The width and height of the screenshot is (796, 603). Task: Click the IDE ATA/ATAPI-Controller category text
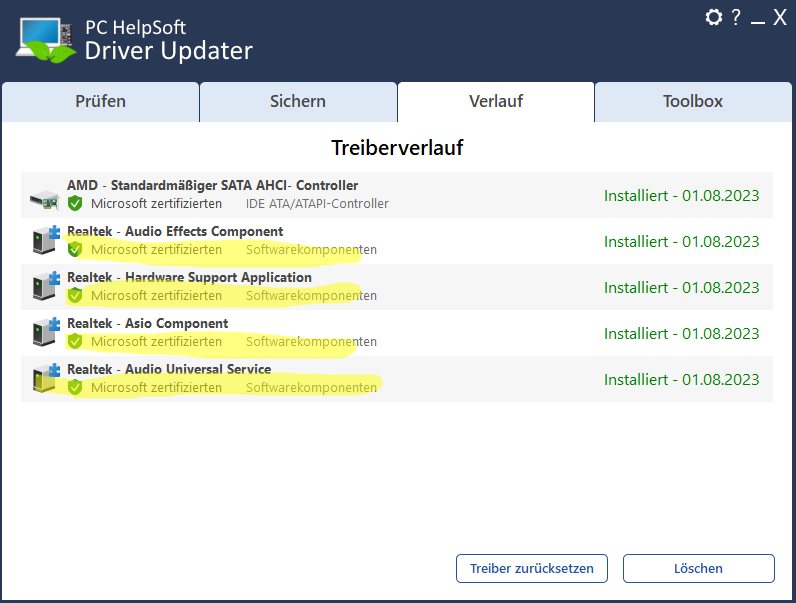click(317, 204)
